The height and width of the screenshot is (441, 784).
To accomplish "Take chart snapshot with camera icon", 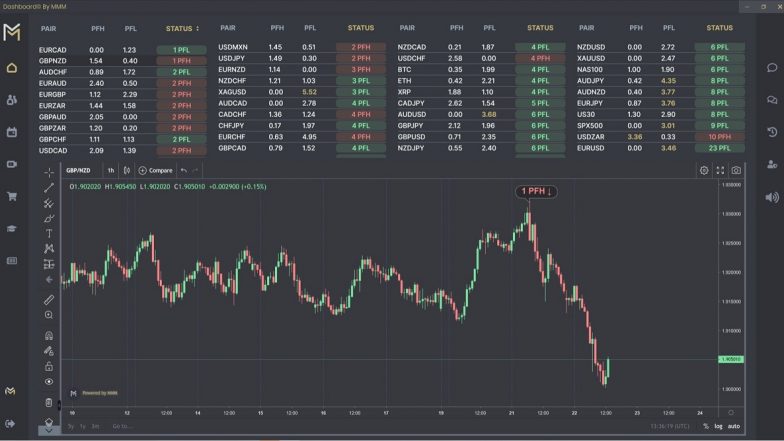I will [736, 170].
